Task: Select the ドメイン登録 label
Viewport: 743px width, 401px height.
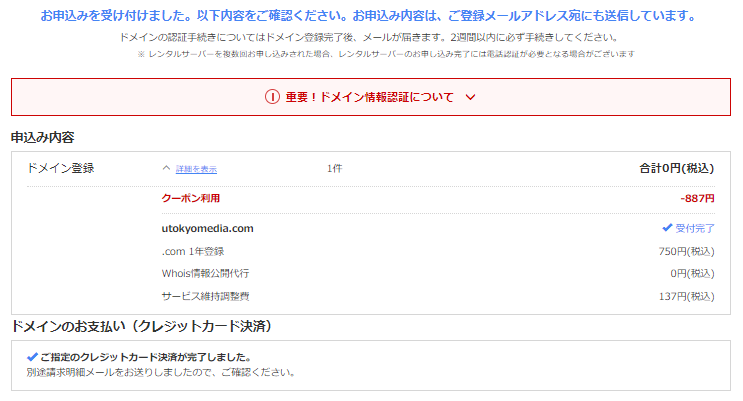Action: [61, 168]
